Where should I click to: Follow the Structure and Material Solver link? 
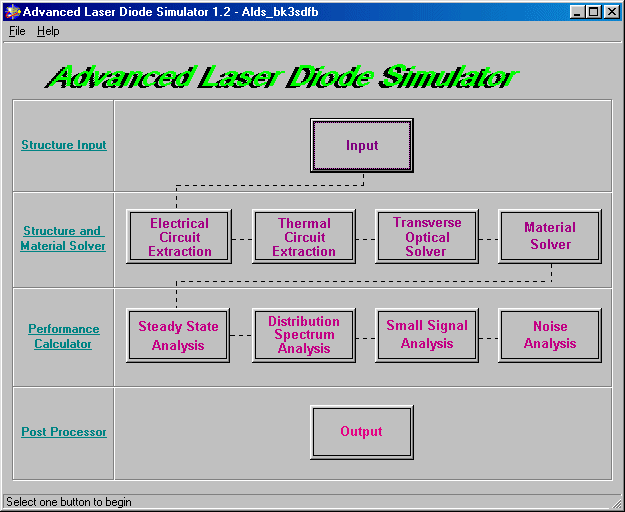(x=63, y=238)
